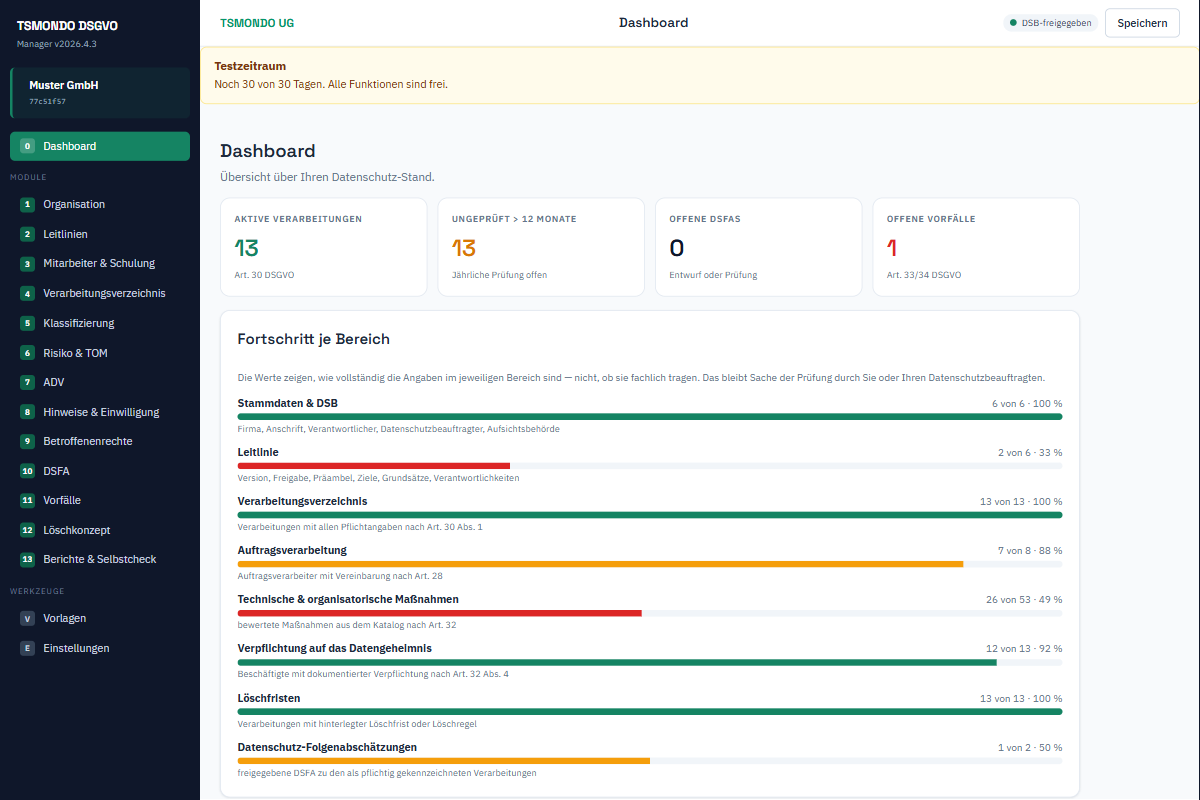Screen dimensions: 1200x800
Task: Click the E badge for Einstellungen
Action: tap(27, 648)
